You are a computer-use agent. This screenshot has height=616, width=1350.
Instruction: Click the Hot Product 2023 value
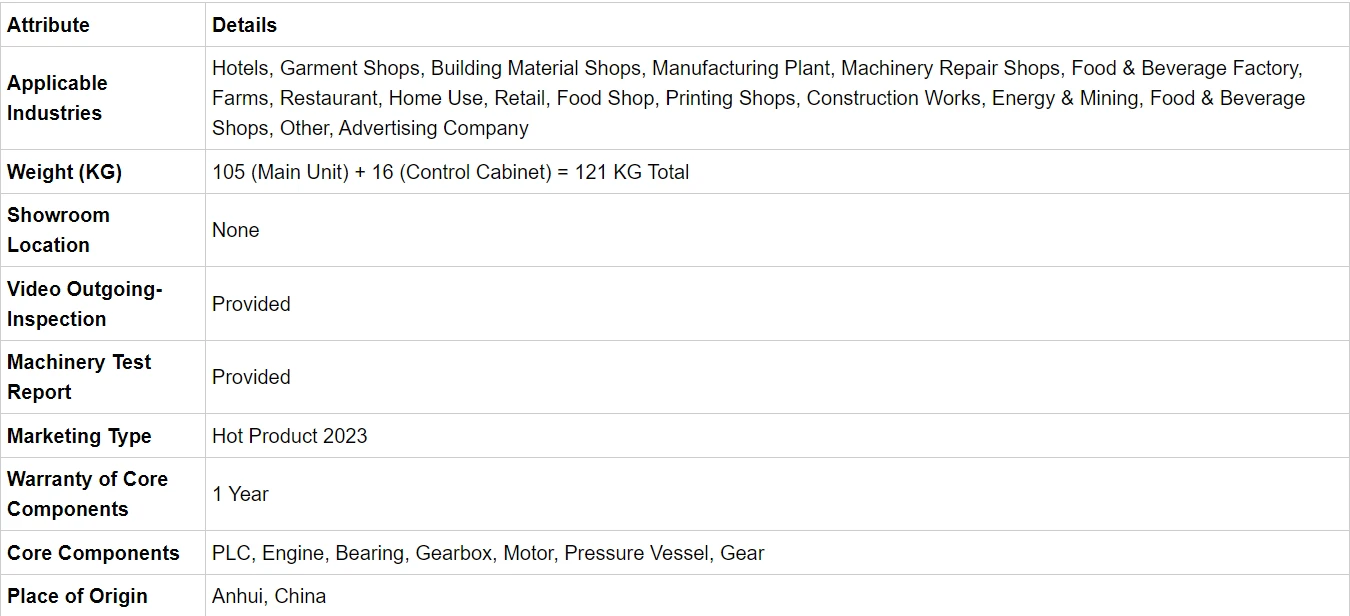coord(290,436)
